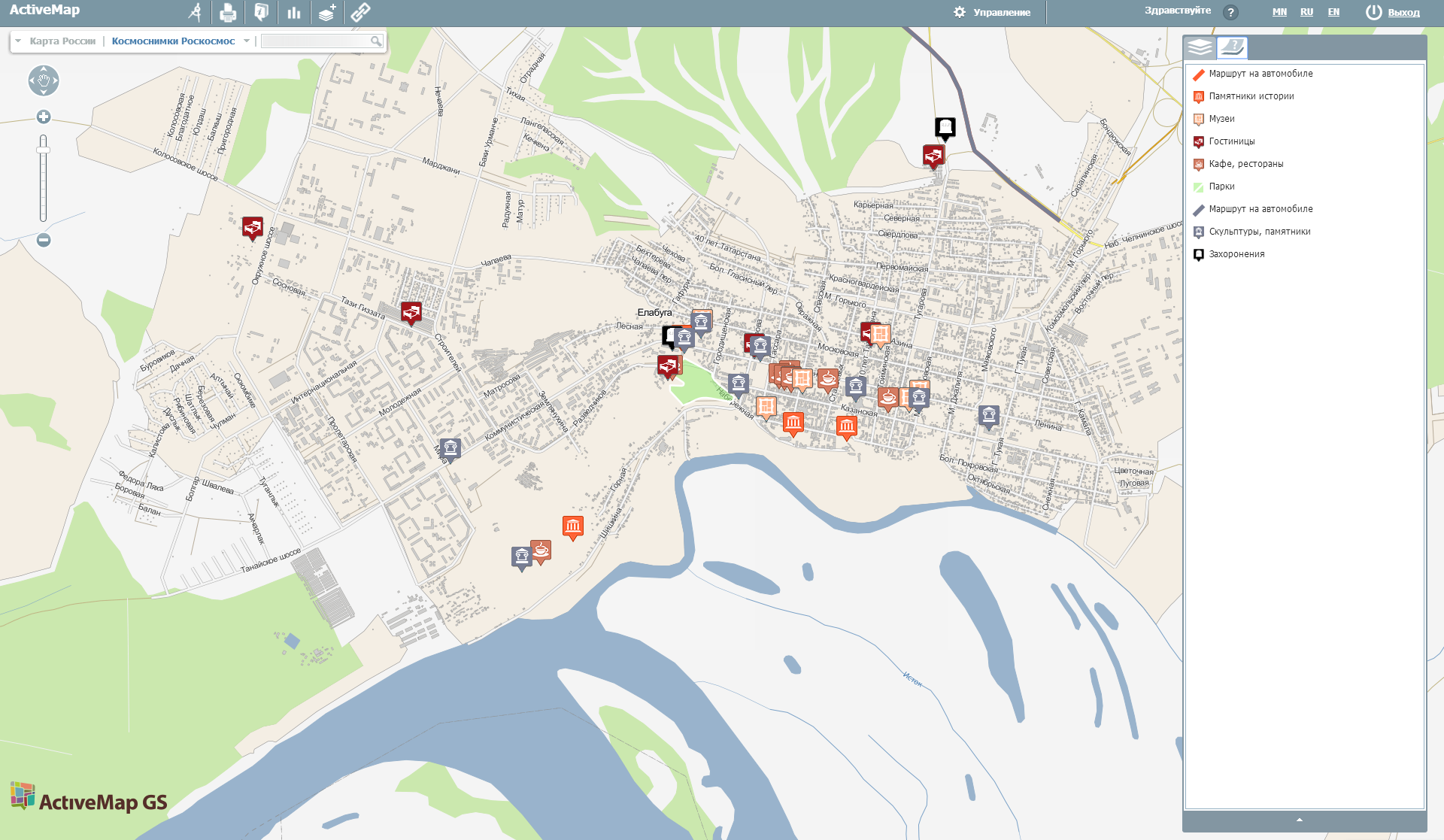Screen dimensions: 1444x840
Task: Click the zoom level slider handle
Action: tap(44, 150)
